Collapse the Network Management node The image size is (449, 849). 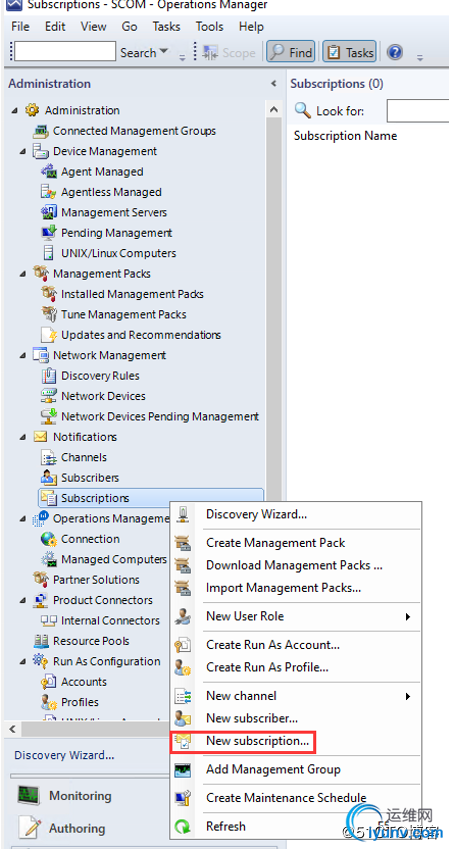point(22,356)
